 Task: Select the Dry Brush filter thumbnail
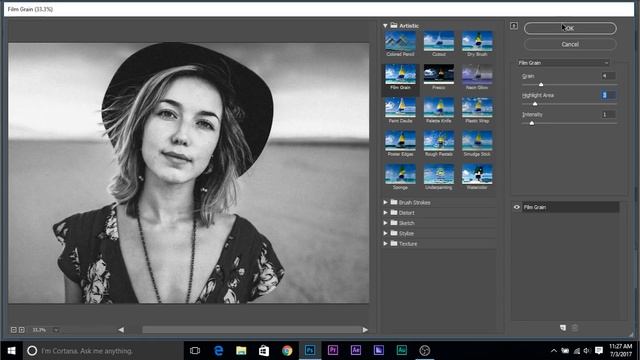click(477, 44)
